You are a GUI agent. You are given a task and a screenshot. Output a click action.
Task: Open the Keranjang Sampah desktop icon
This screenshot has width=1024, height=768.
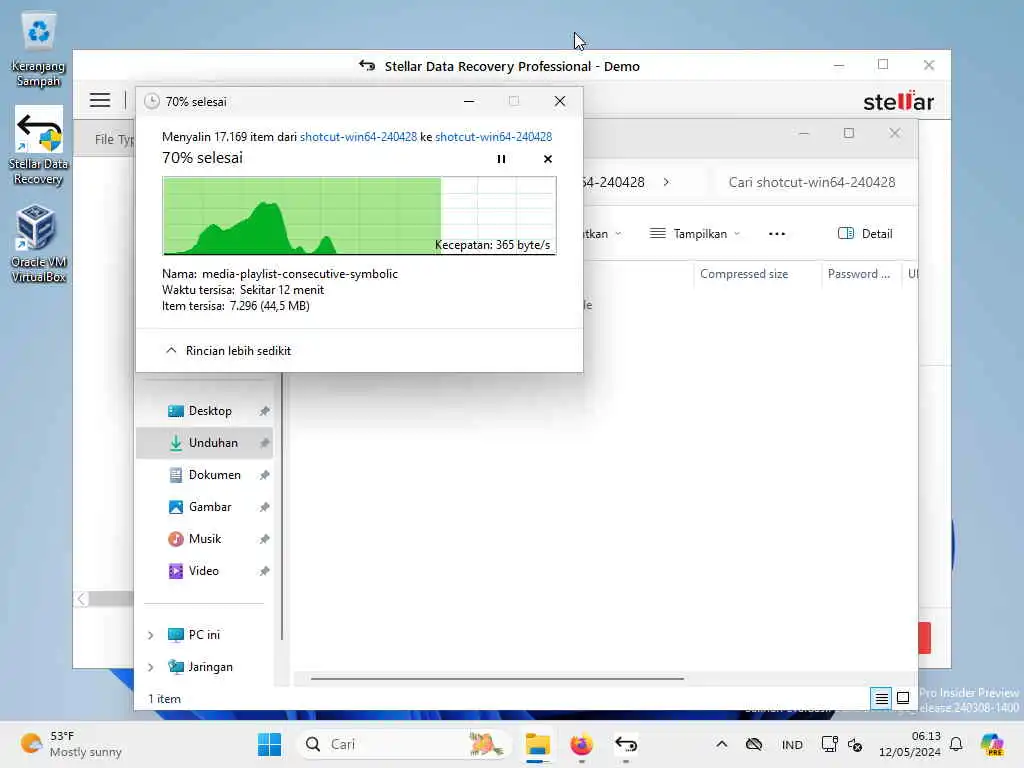[38, 51]
